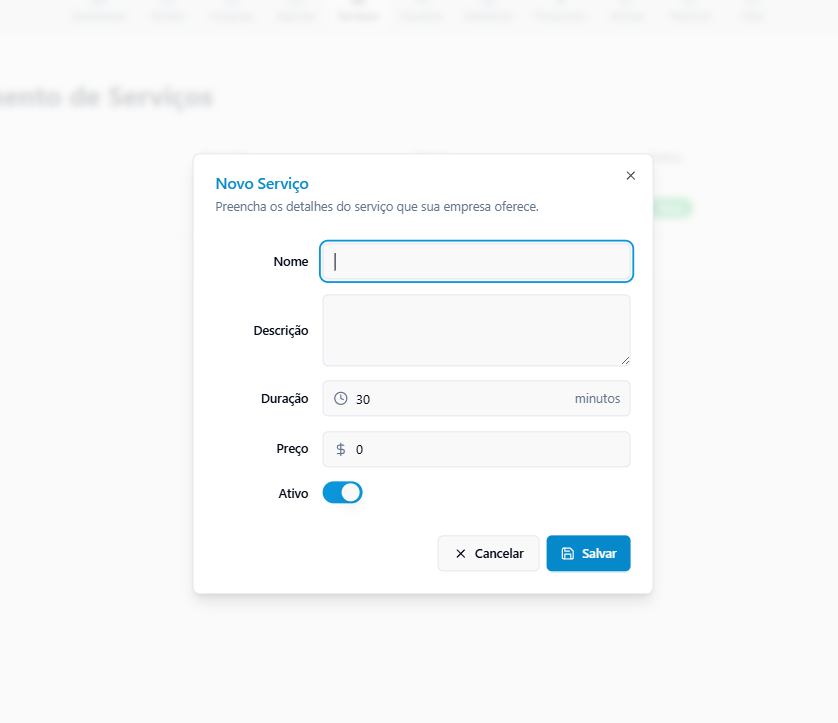Click the Novo Serviço dialog title
This screenshot has height=723, width=838.
[262, 184]
